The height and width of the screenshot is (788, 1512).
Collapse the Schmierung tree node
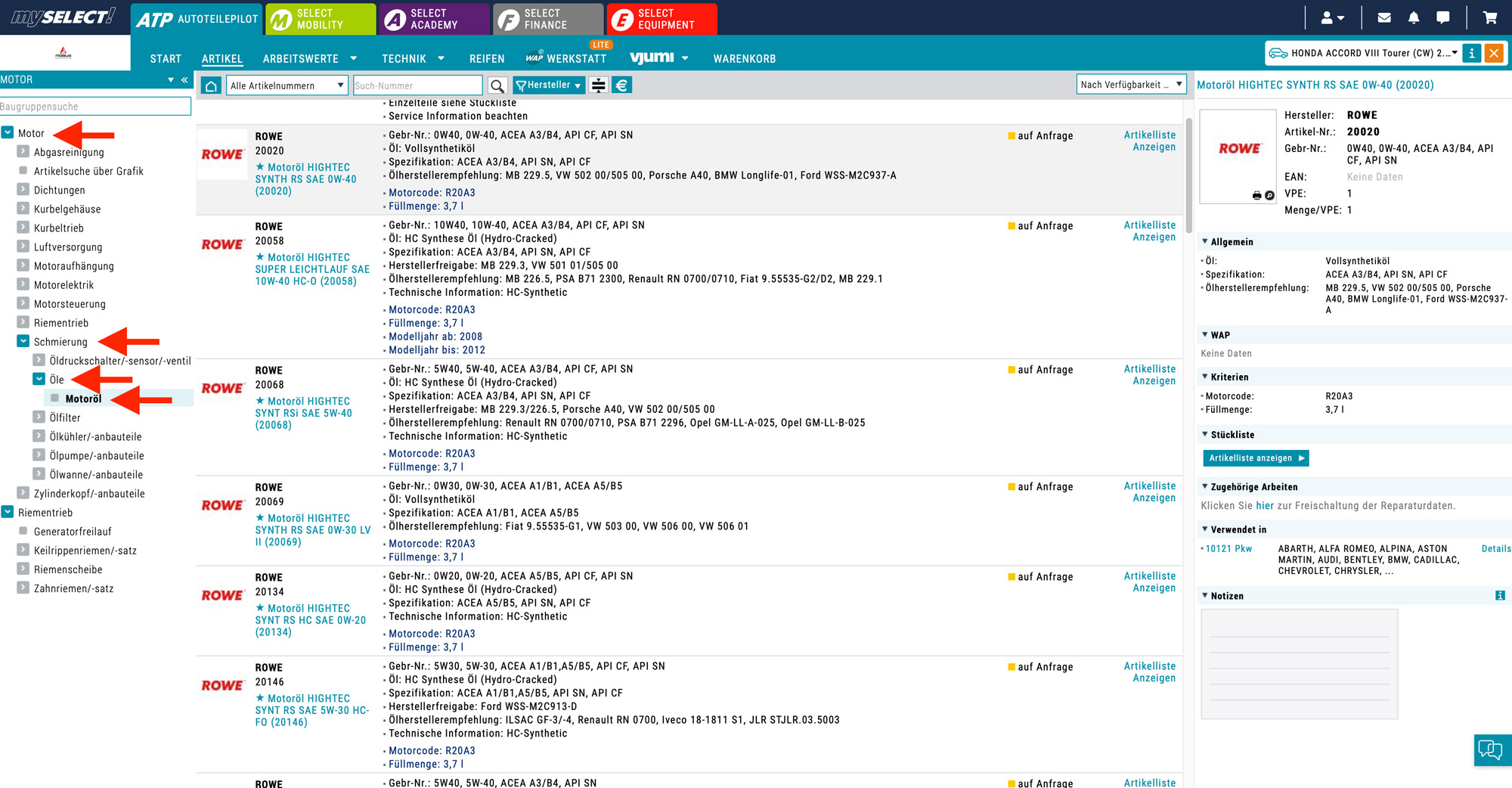(23, 341)
